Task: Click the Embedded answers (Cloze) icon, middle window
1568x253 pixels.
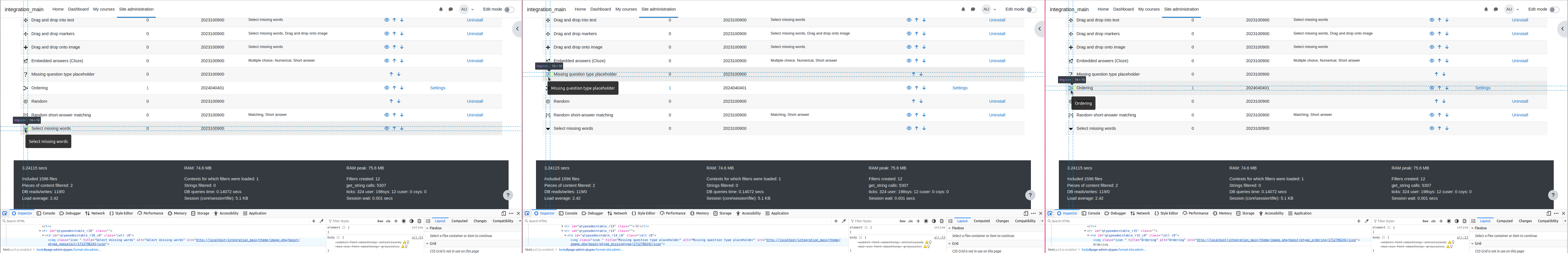Action: [548, 60]
